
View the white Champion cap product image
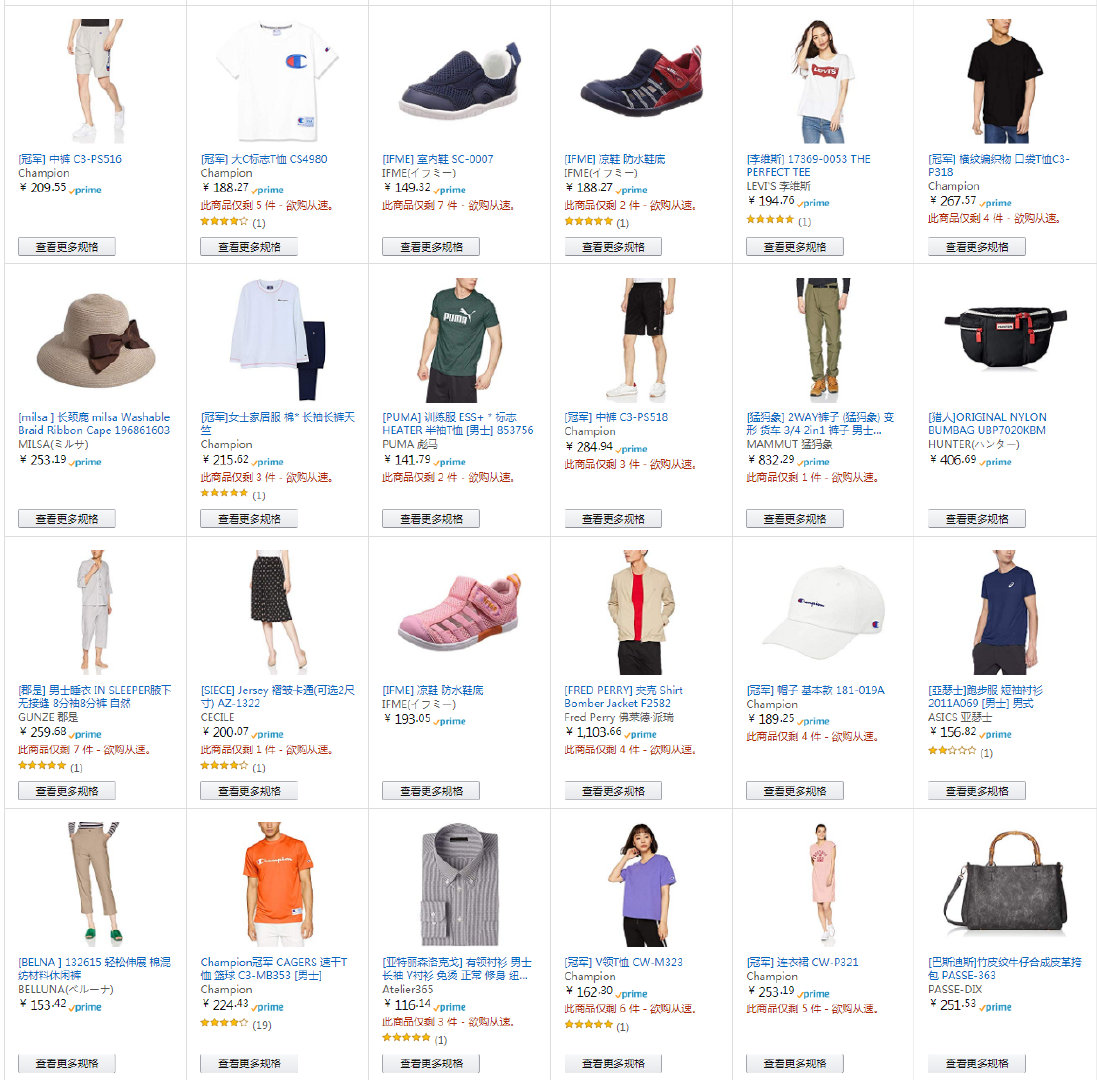(823, 613)
